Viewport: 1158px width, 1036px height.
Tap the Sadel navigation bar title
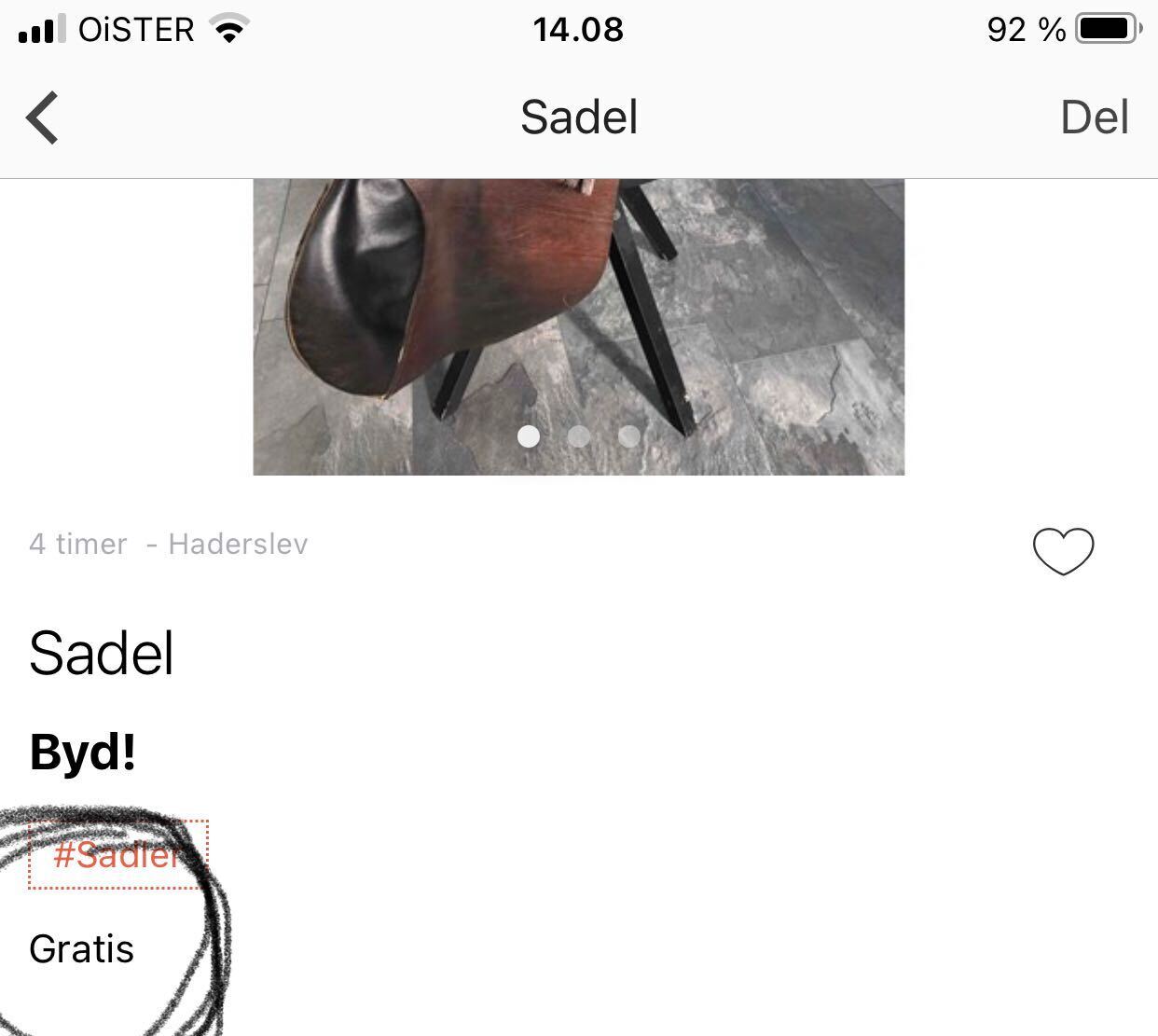click(579, 117)
